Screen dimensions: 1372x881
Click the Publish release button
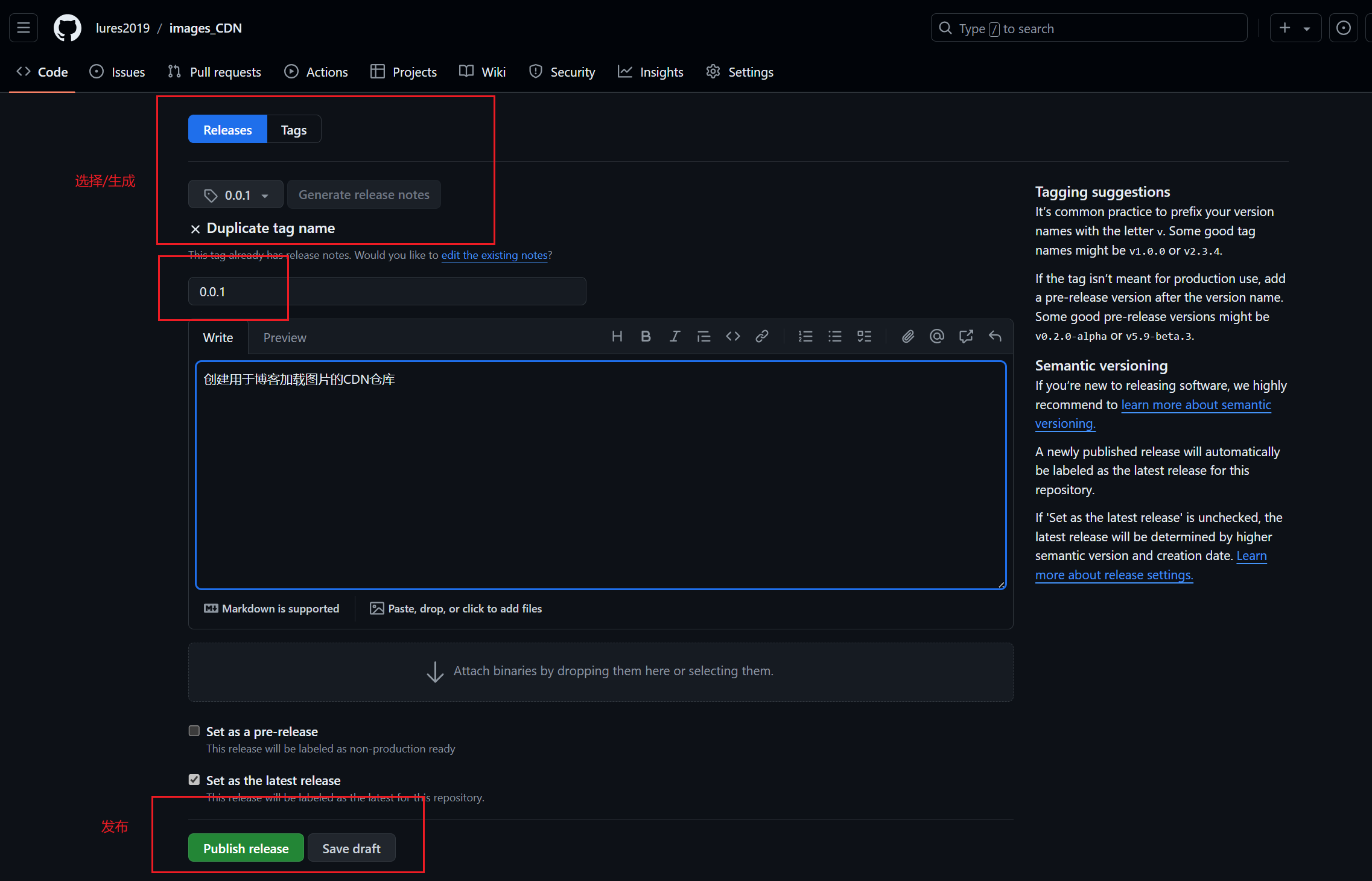[246, 848]
